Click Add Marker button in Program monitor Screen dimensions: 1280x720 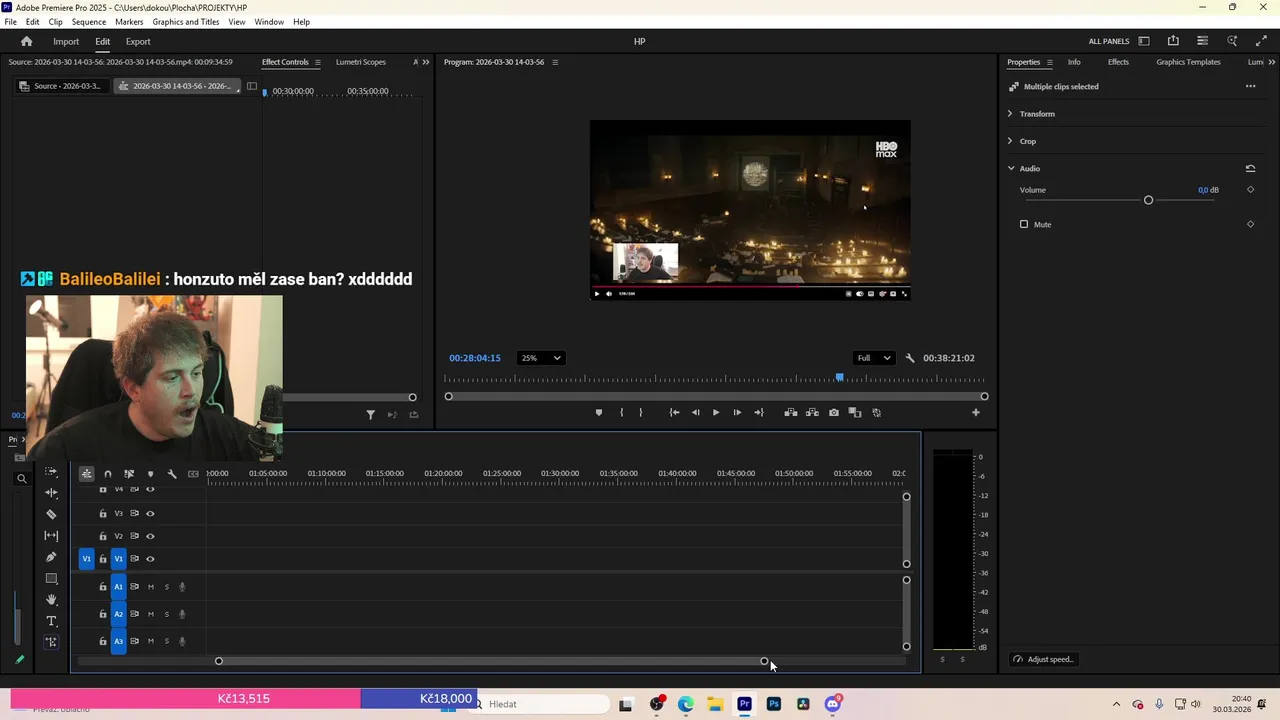click(599, 413)
